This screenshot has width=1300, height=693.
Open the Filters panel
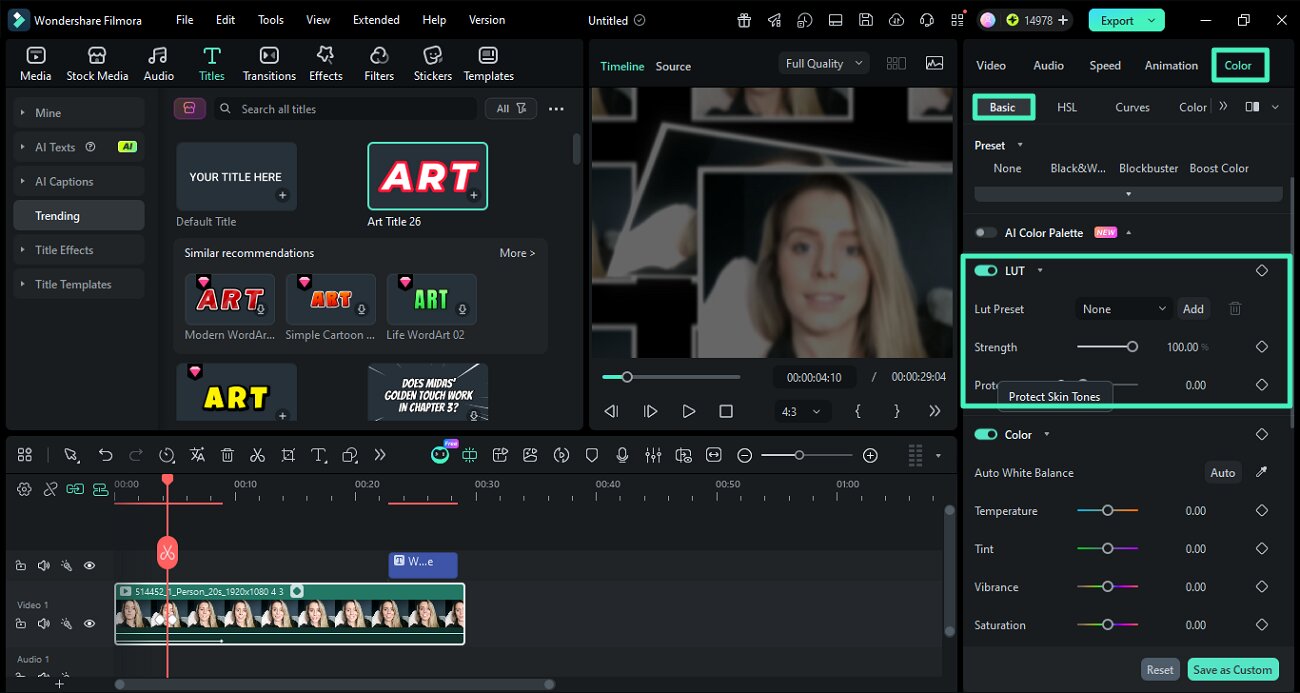(379, 64)
